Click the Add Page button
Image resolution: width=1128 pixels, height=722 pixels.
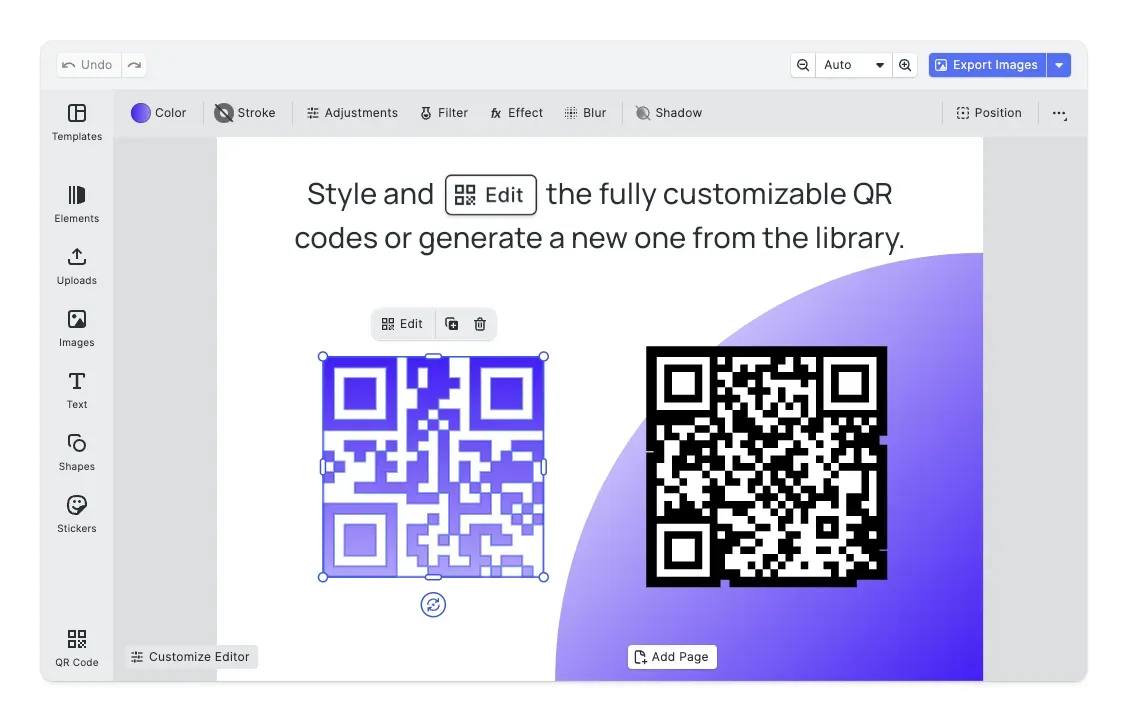point(672,657)
